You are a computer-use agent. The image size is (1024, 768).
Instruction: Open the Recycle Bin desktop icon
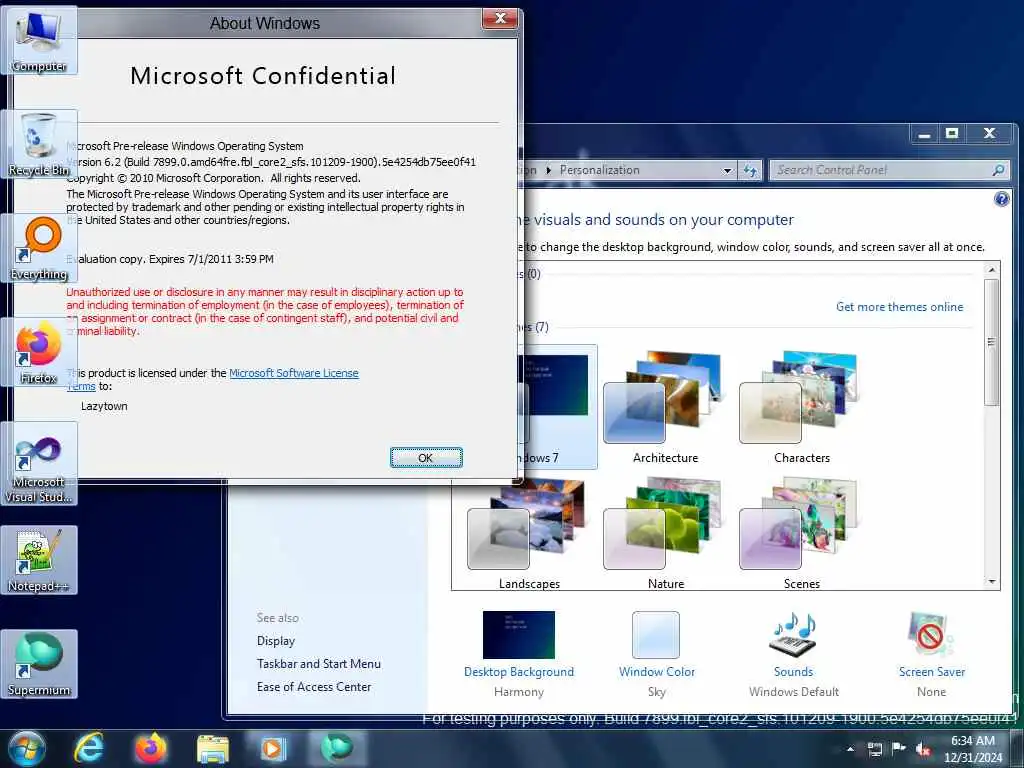pos(39,145)
